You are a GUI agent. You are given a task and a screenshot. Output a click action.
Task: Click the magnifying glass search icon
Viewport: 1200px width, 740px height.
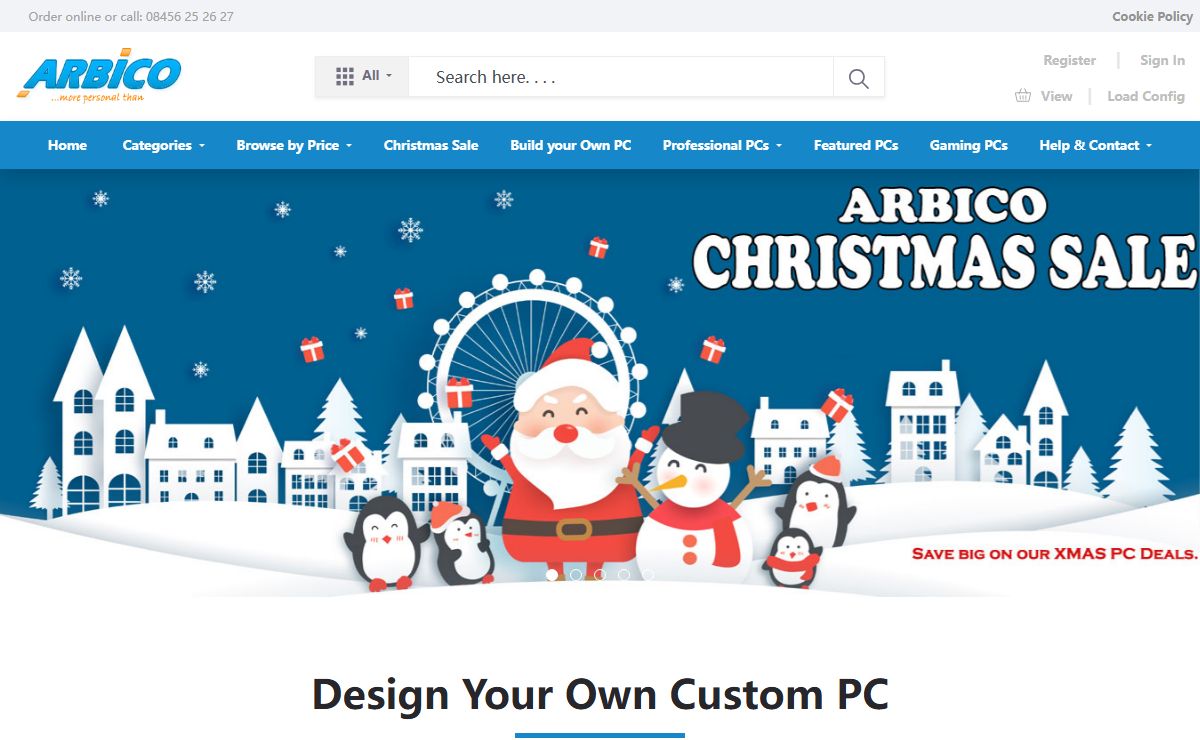click(x=858, y=77)
